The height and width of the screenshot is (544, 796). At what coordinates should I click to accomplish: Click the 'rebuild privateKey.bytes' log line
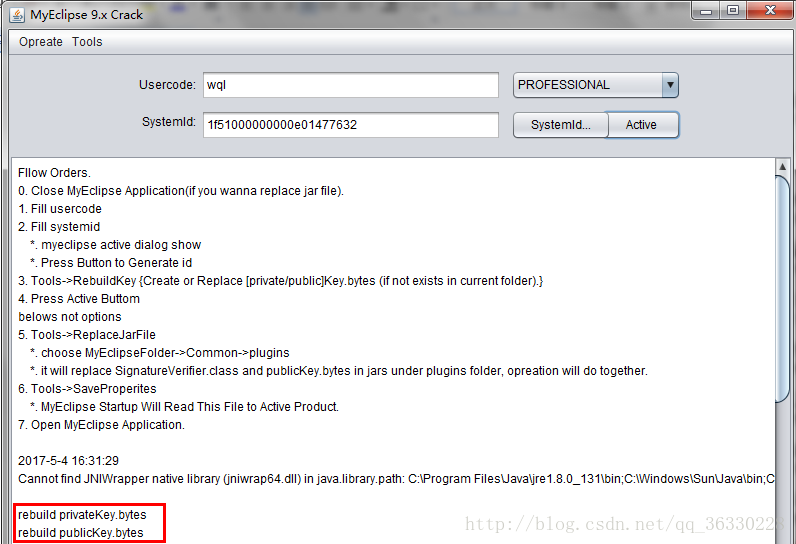point(82,515)
